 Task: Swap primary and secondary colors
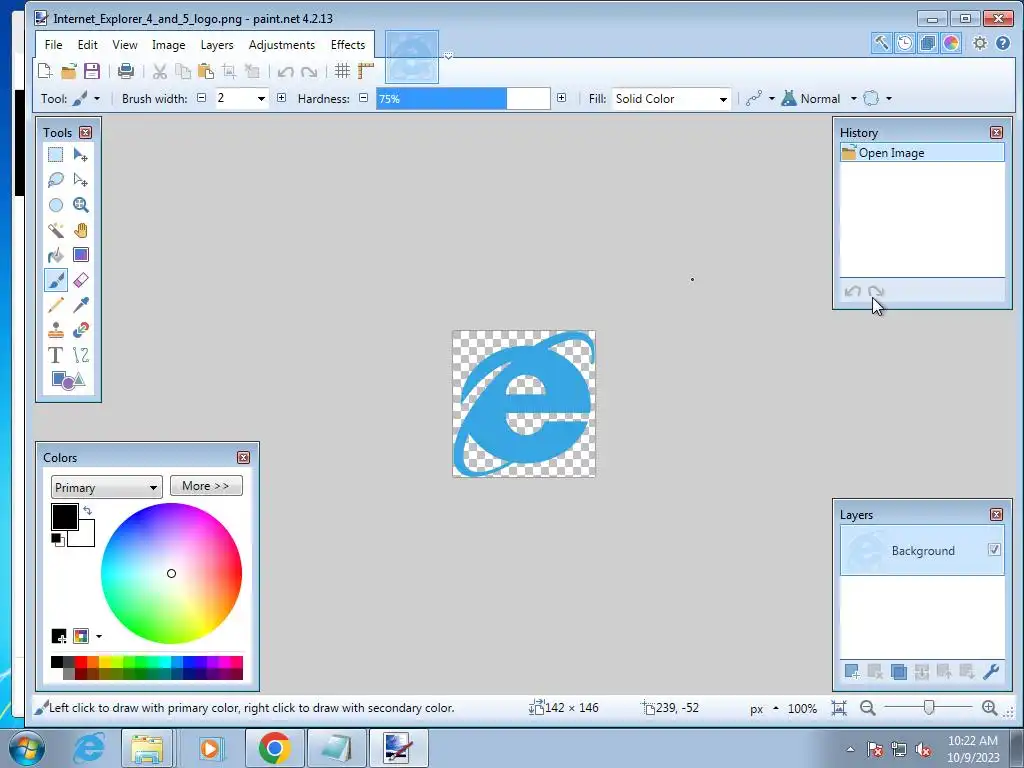[x=88, y=511]
